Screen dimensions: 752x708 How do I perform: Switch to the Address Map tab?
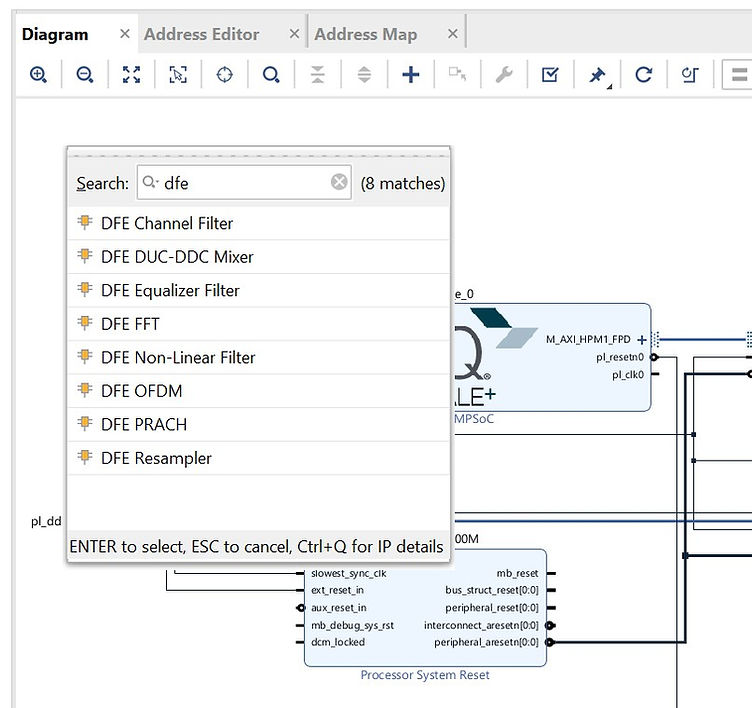[x=365, y=35]
